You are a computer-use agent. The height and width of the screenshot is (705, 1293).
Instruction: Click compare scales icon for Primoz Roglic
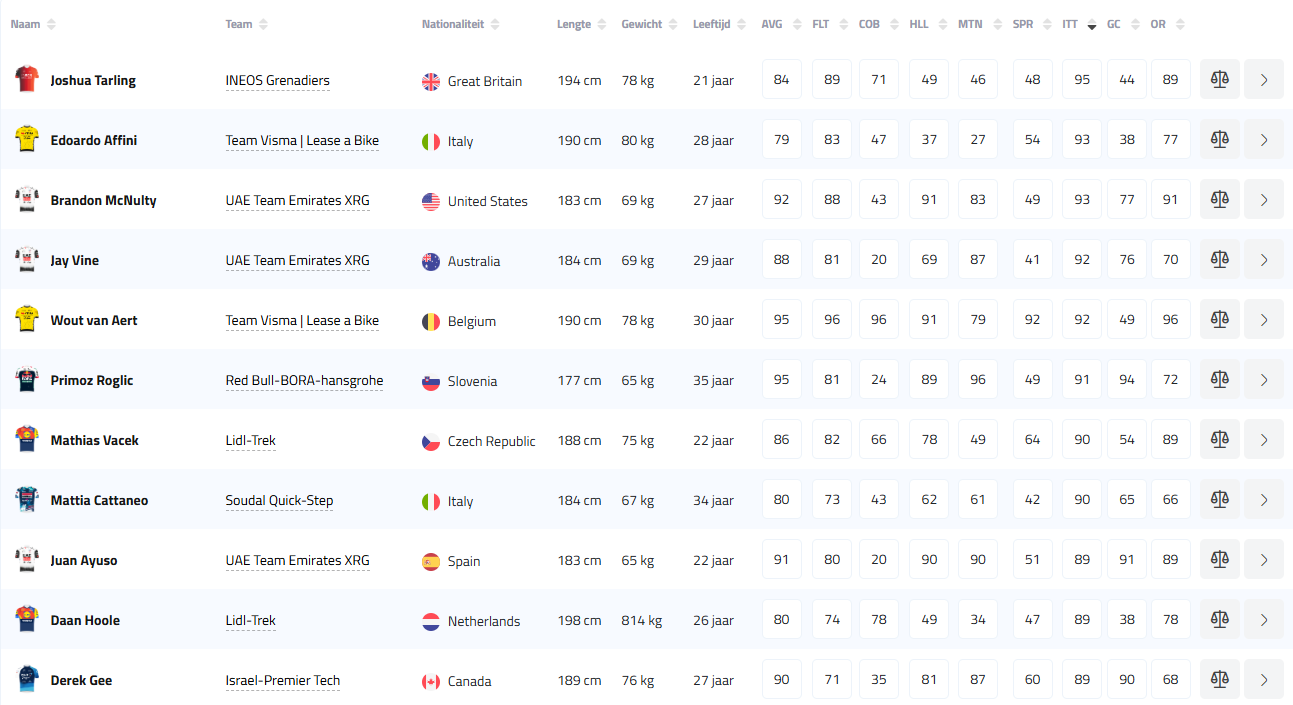click(1219, 380)
